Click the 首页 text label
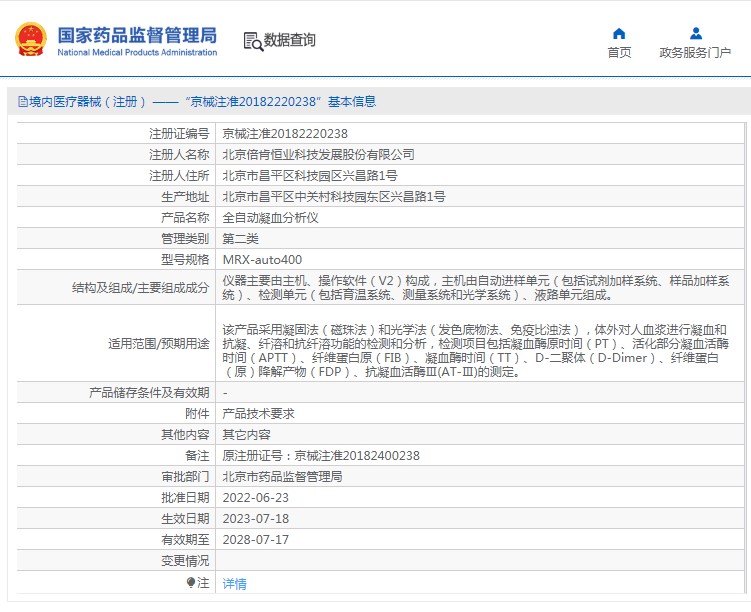751x612 pixels. coord(619,52)
